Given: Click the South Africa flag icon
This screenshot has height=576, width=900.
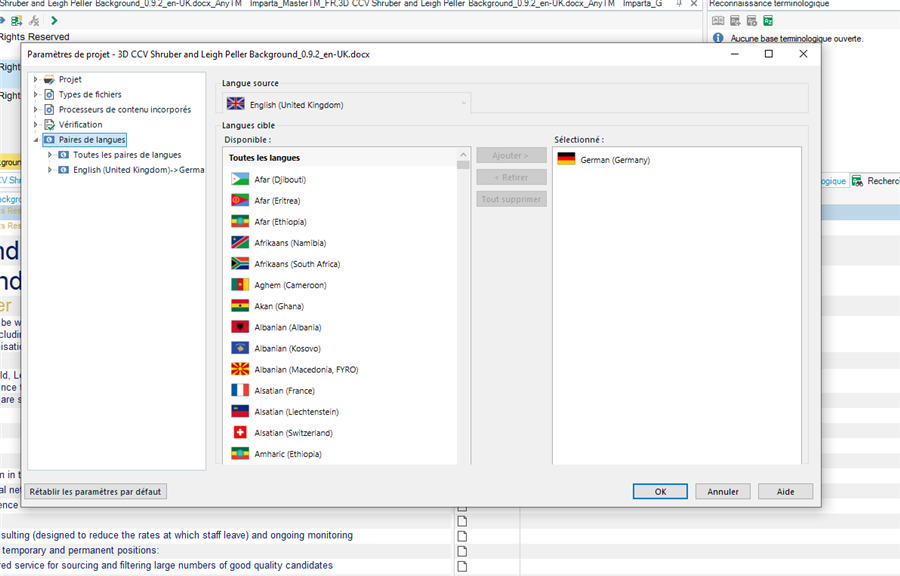Looking at the screenshot, I should click(x=240, y=263).
